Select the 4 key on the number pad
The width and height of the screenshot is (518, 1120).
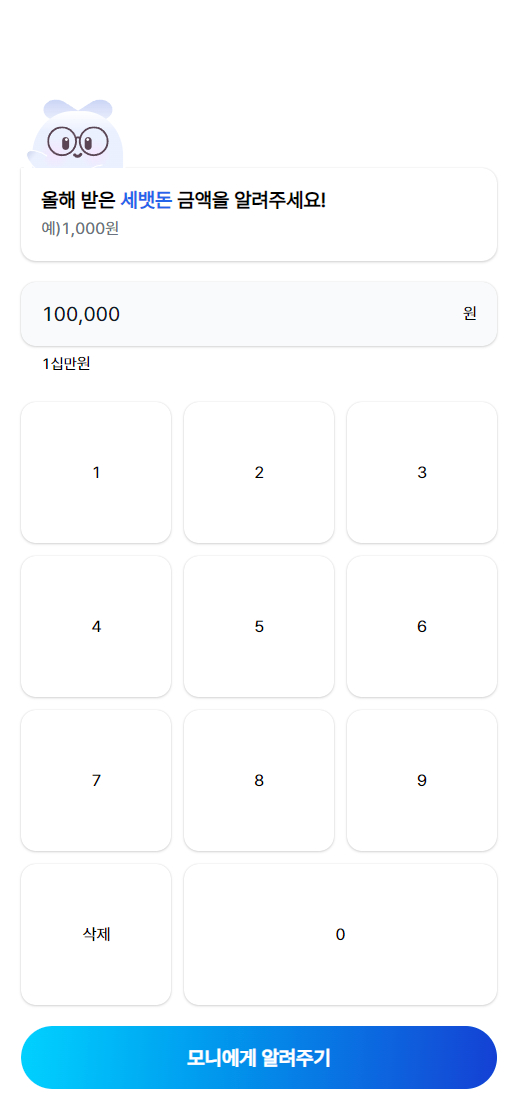(x=96, y=626)
